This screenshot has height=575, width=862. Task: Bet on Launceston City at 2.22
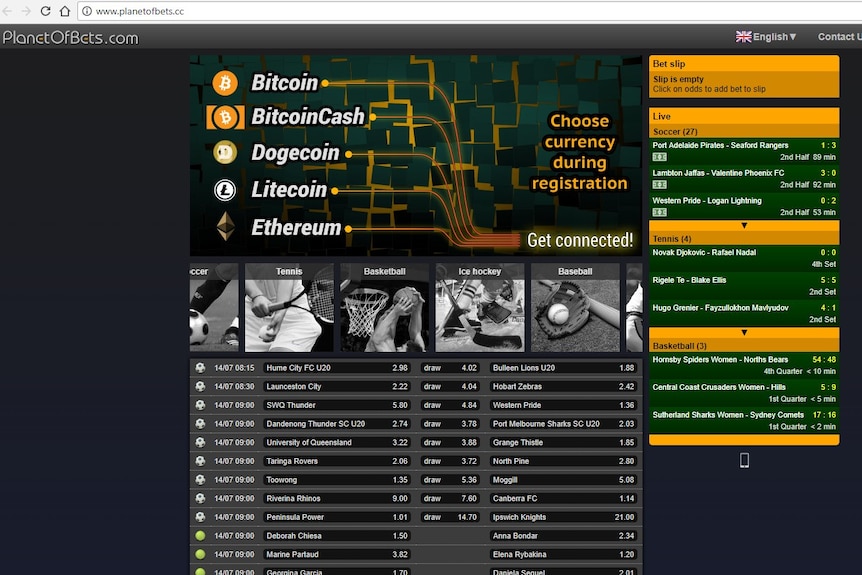(x=337, y=386)
